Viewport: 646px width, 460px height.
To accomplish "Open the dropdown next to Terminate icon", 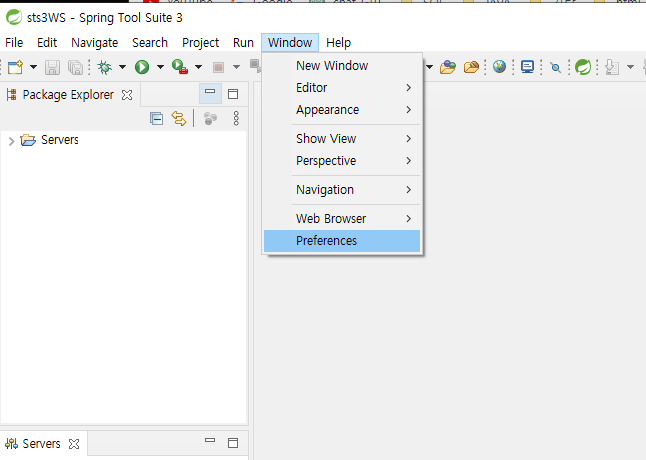I will [x=236, y=67].
